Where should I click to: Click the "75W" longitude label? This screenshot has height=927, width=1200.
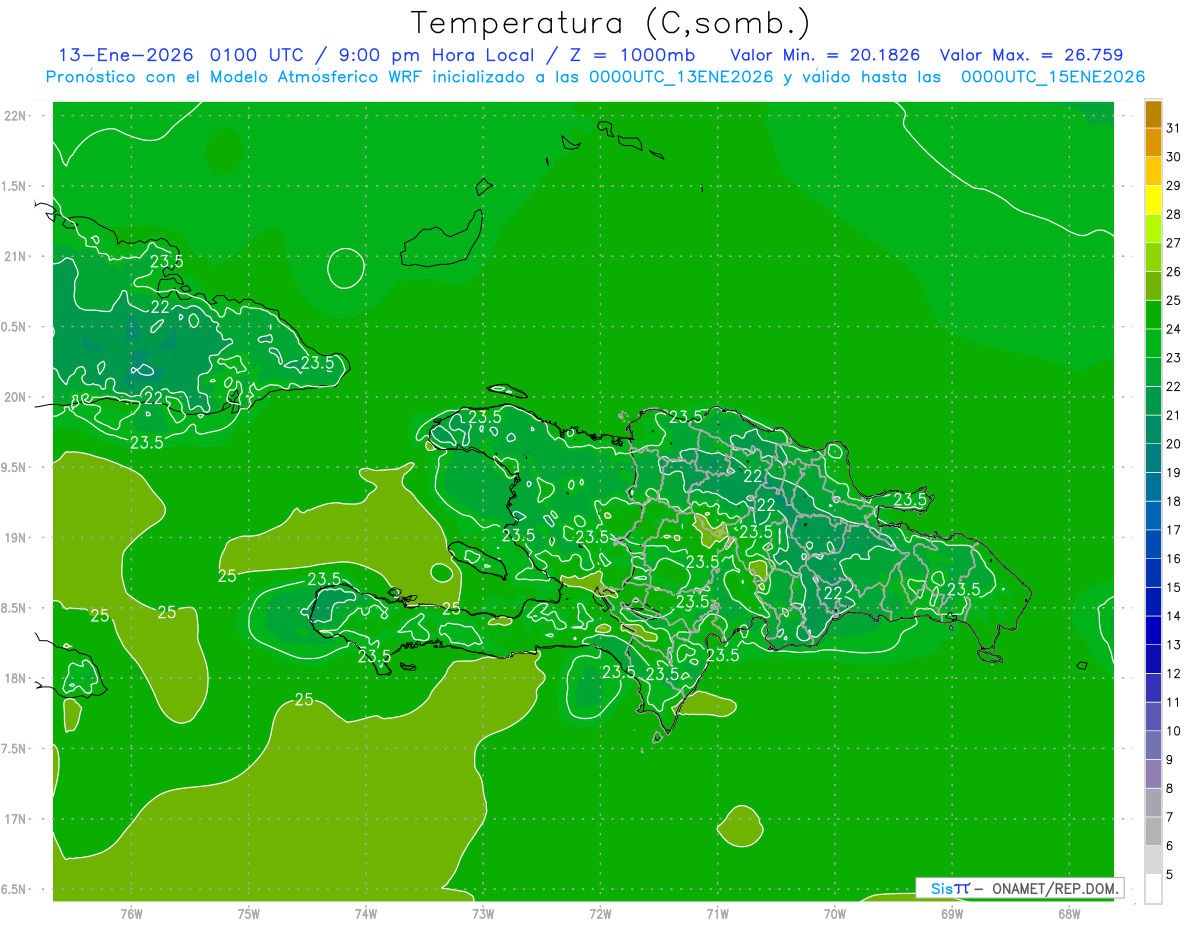(x=248, y=914)
